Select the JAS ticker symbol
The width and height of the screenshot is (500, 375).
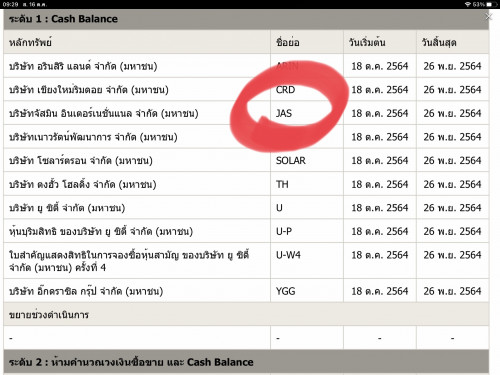coord(284,113)
